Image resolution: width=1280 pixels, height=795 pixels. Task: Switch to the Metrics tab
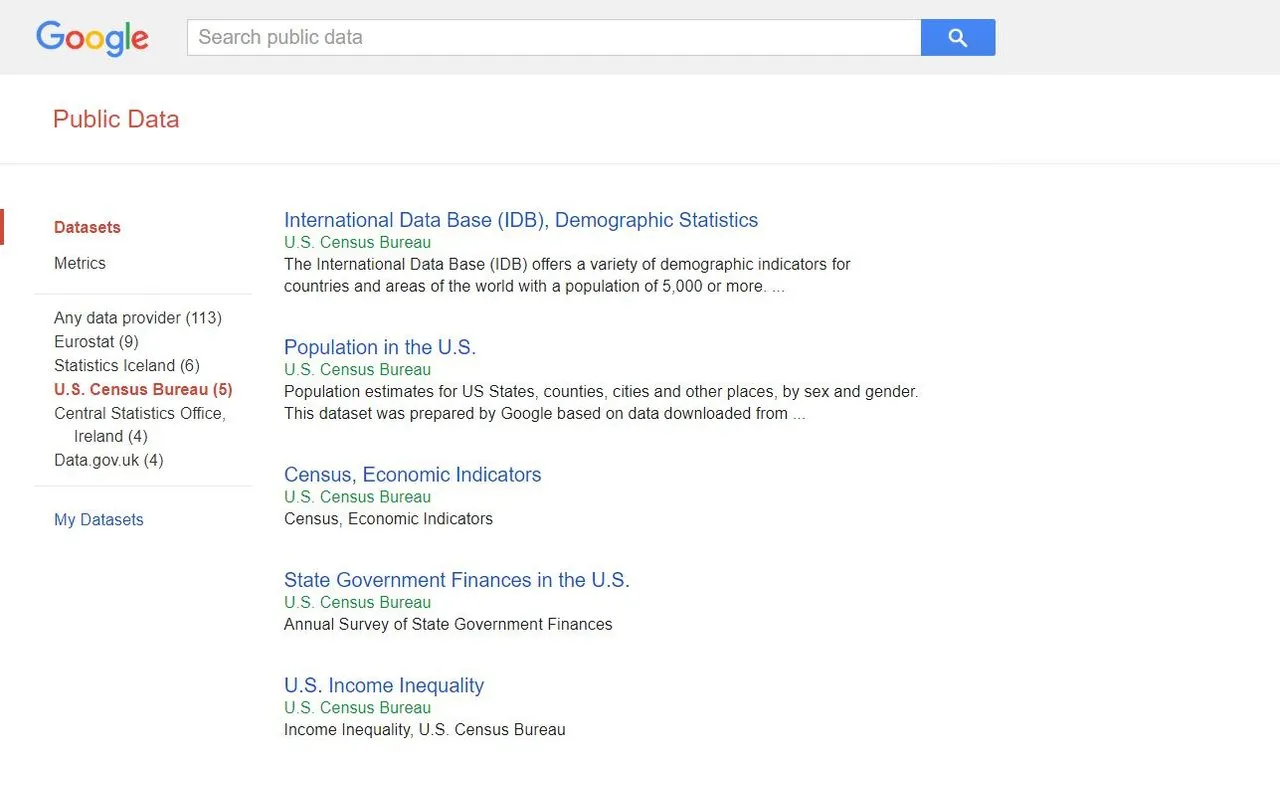coord(80,263)
